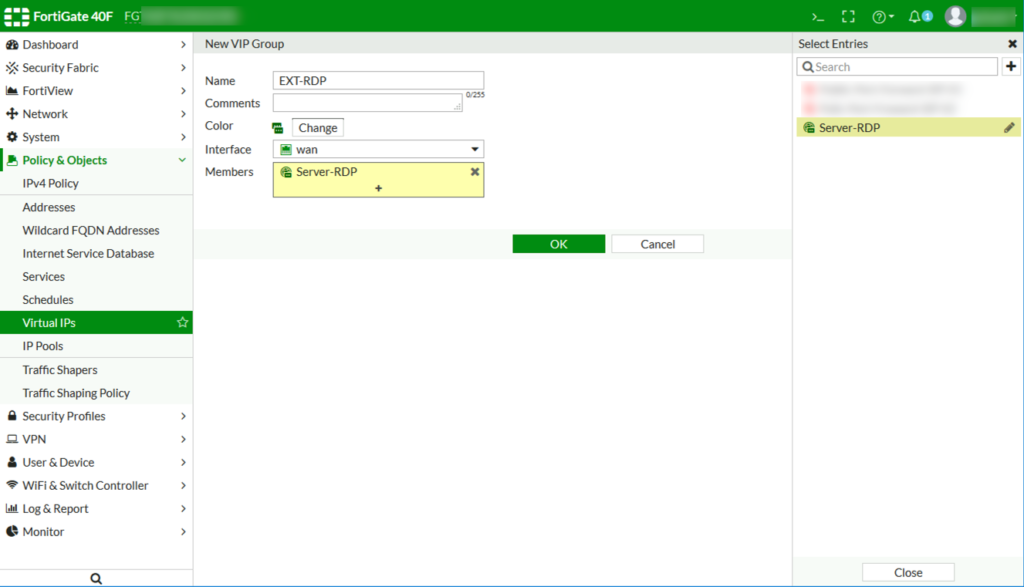Remove Server-RDP member with the X icon

tap(476, 171)
